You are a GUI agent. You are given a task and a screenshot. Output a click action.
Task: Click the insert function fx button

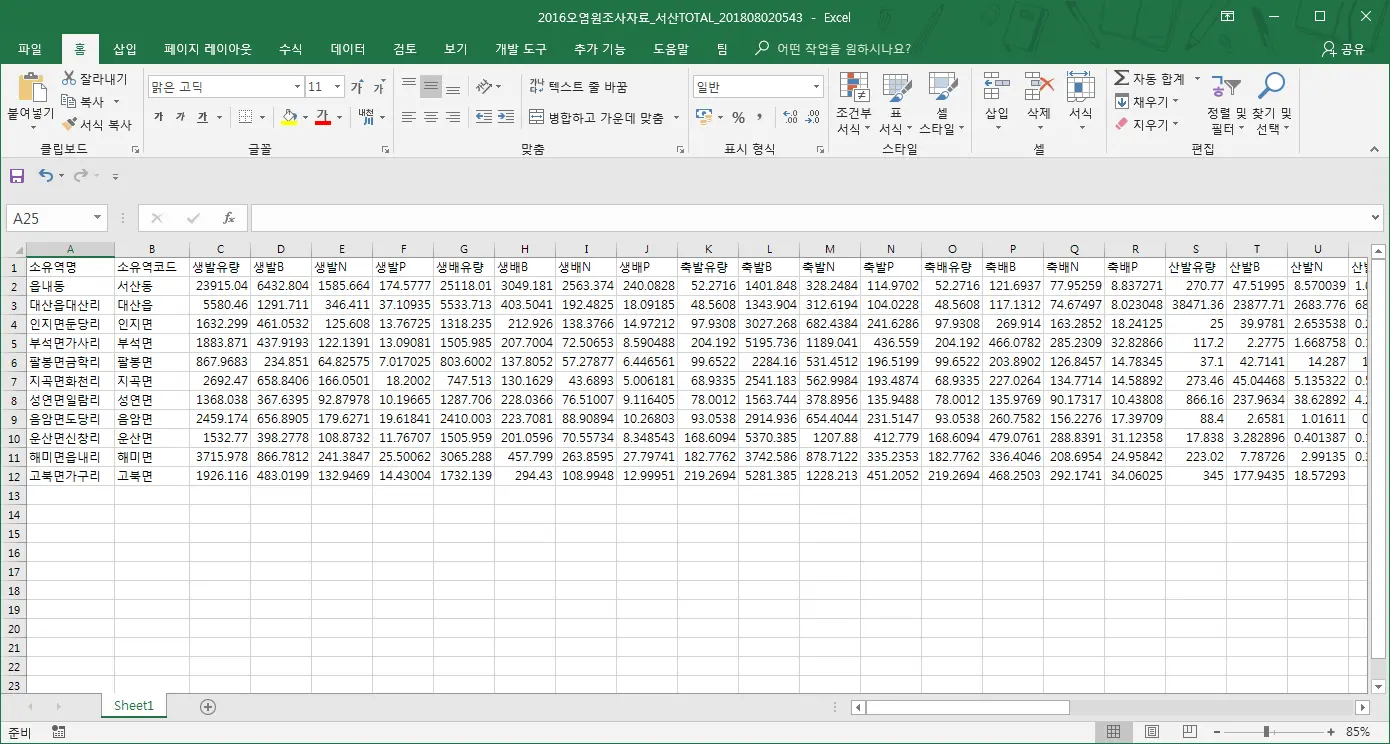(x=229, y=217)
